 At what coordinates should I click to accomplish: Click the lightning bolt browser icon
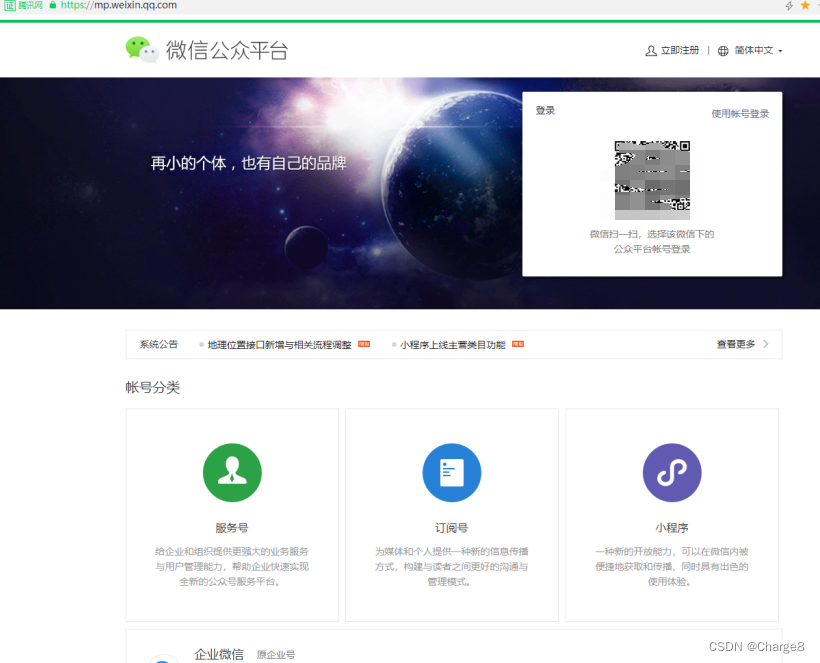(x=789, y=6)
